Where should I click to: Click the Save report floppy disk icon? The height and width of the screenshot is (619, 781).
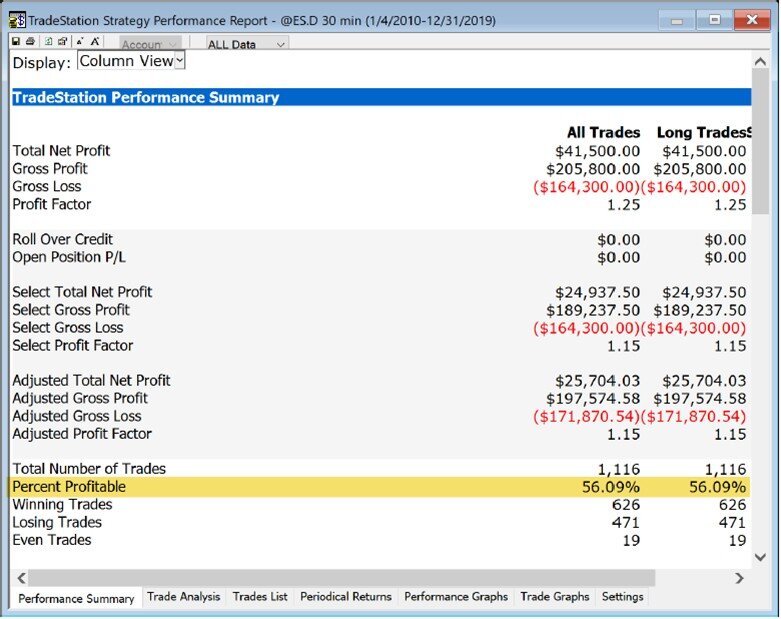(x=16, y=42)
